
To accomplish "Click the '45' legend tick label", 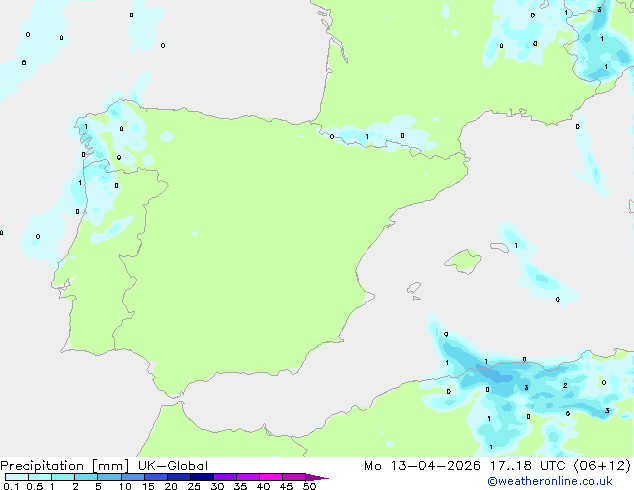I will pyautogui.click(x=286, y=486).
